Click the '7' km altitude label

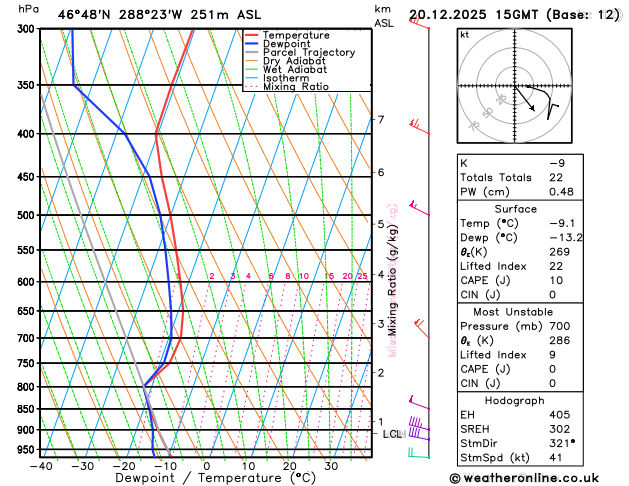click(x=381, y=119)
